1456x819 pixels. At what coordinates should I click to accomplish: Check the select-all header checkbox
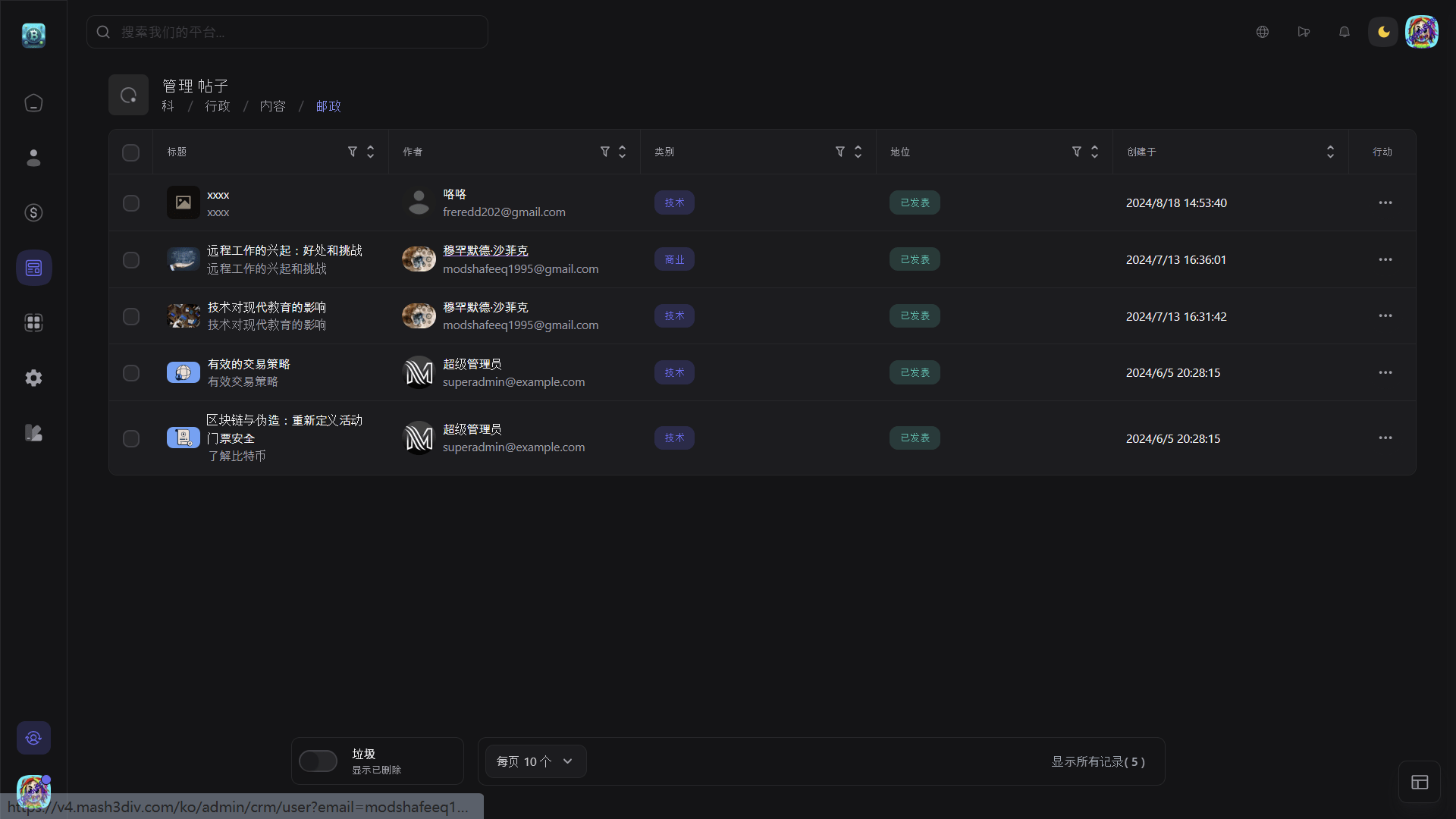click(x=130, y=152)
